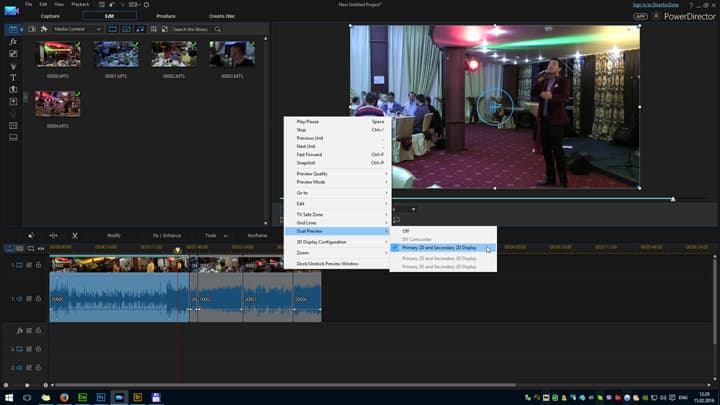Switch to the Produce tab
720x405 pixels.
click(x=166, y=16)
